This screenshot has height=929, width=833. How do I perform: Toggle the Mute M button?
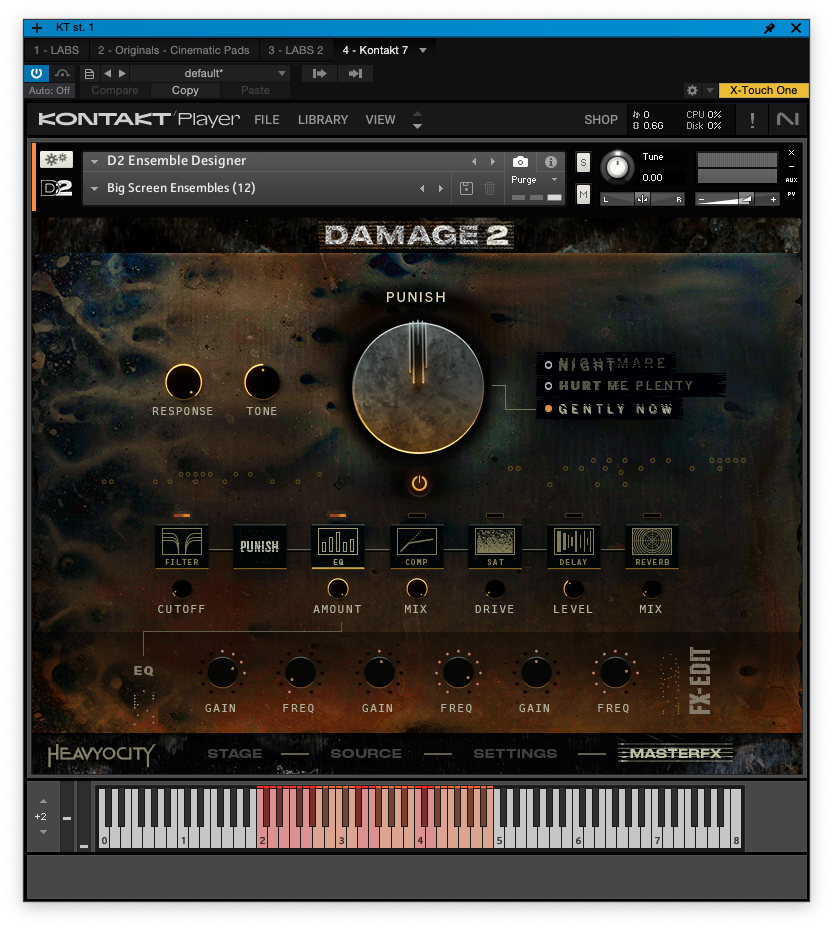pyautogui.click(x=584, y=194)
